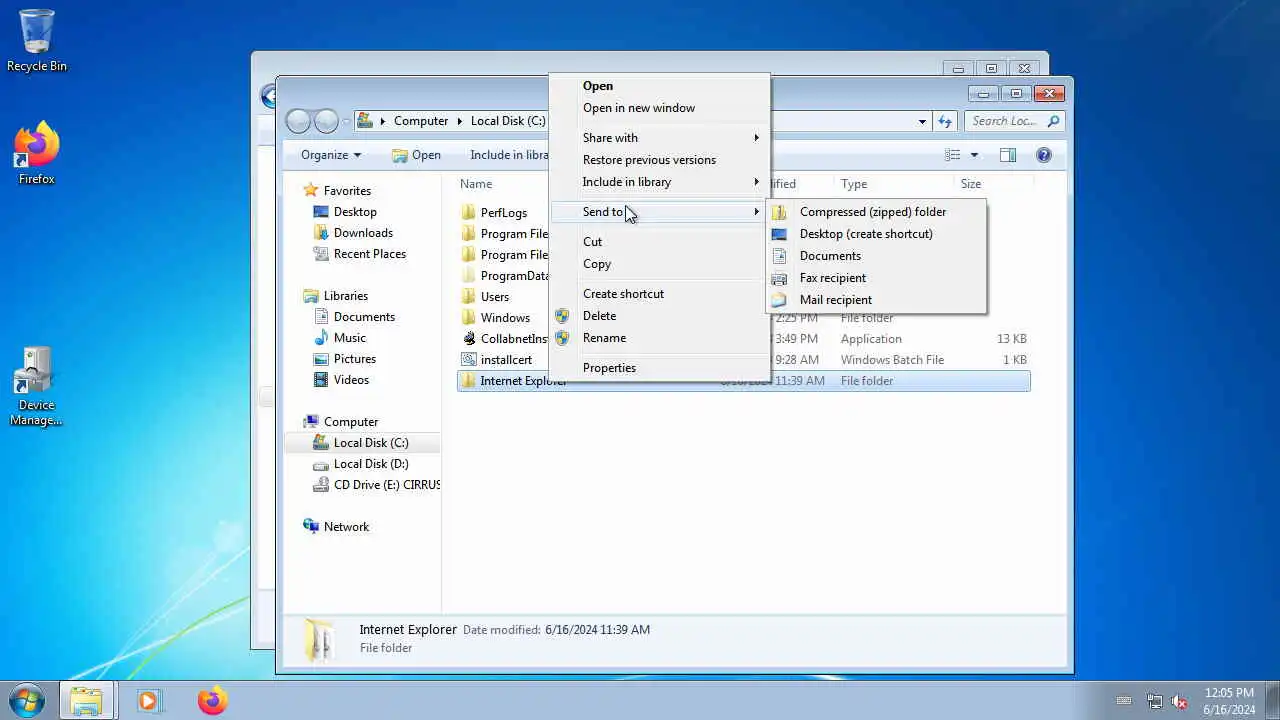Open the keyboard tray icon
Viewport: 1280px width, 720px height.
tap(1124, 701)
